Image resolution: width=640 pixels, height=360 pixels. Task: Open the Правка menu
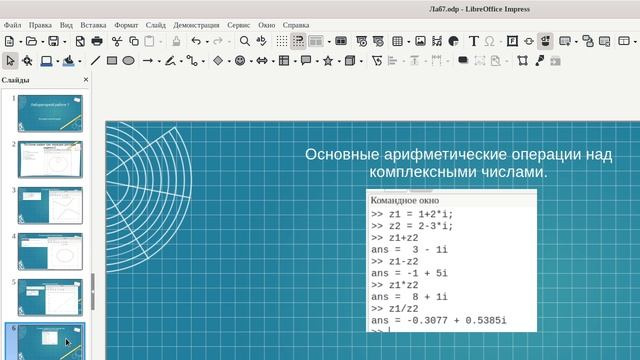tap(40, 25)
